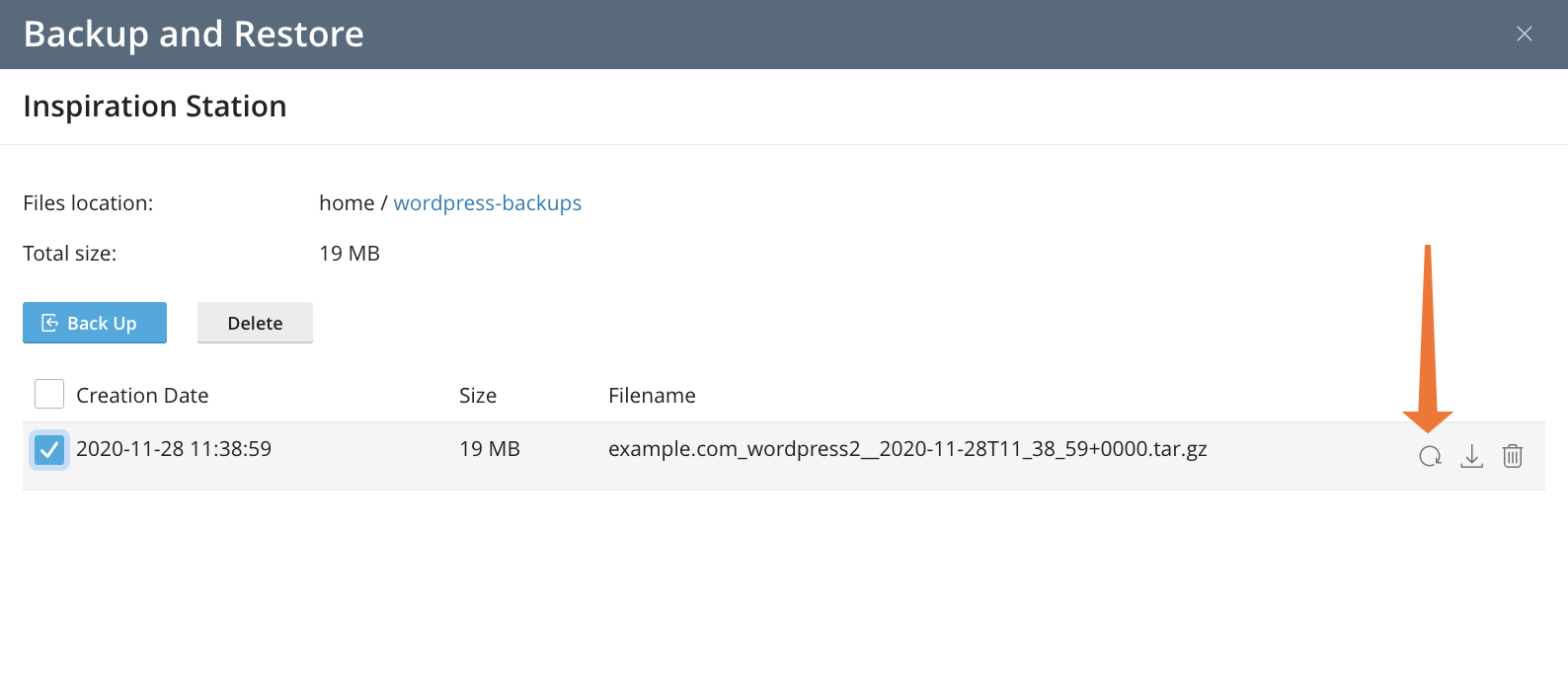The height and width of the screenshot is (683, 1568).
Task: Tick the select-all checkbox beside Creation Date
Action: pyautogui.click(x=49, y=394)
